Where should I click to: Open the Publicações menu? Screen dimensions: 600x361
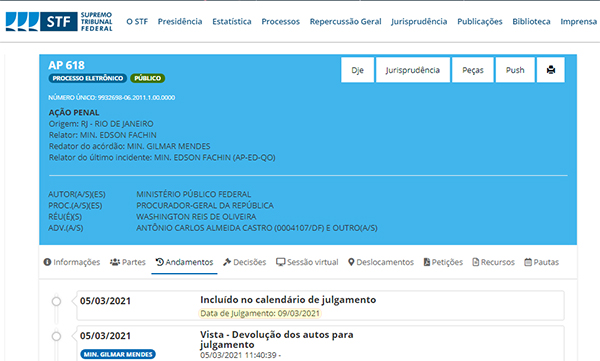pos(480,21)
